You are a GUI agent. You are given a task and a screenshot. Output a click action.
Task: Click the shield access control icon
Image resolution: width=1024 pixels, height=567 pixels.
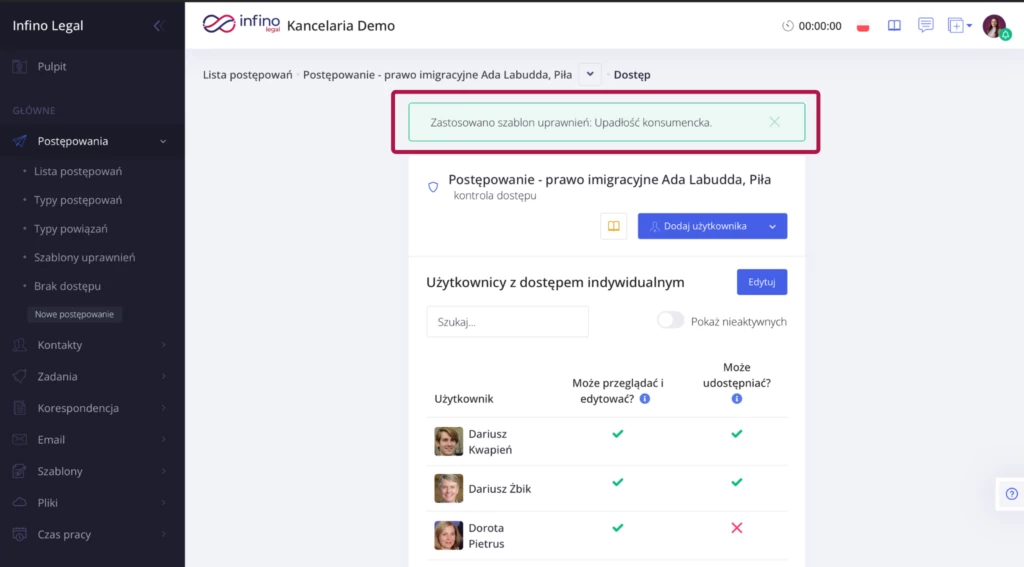pyautogui.click(x=433, y=187)
